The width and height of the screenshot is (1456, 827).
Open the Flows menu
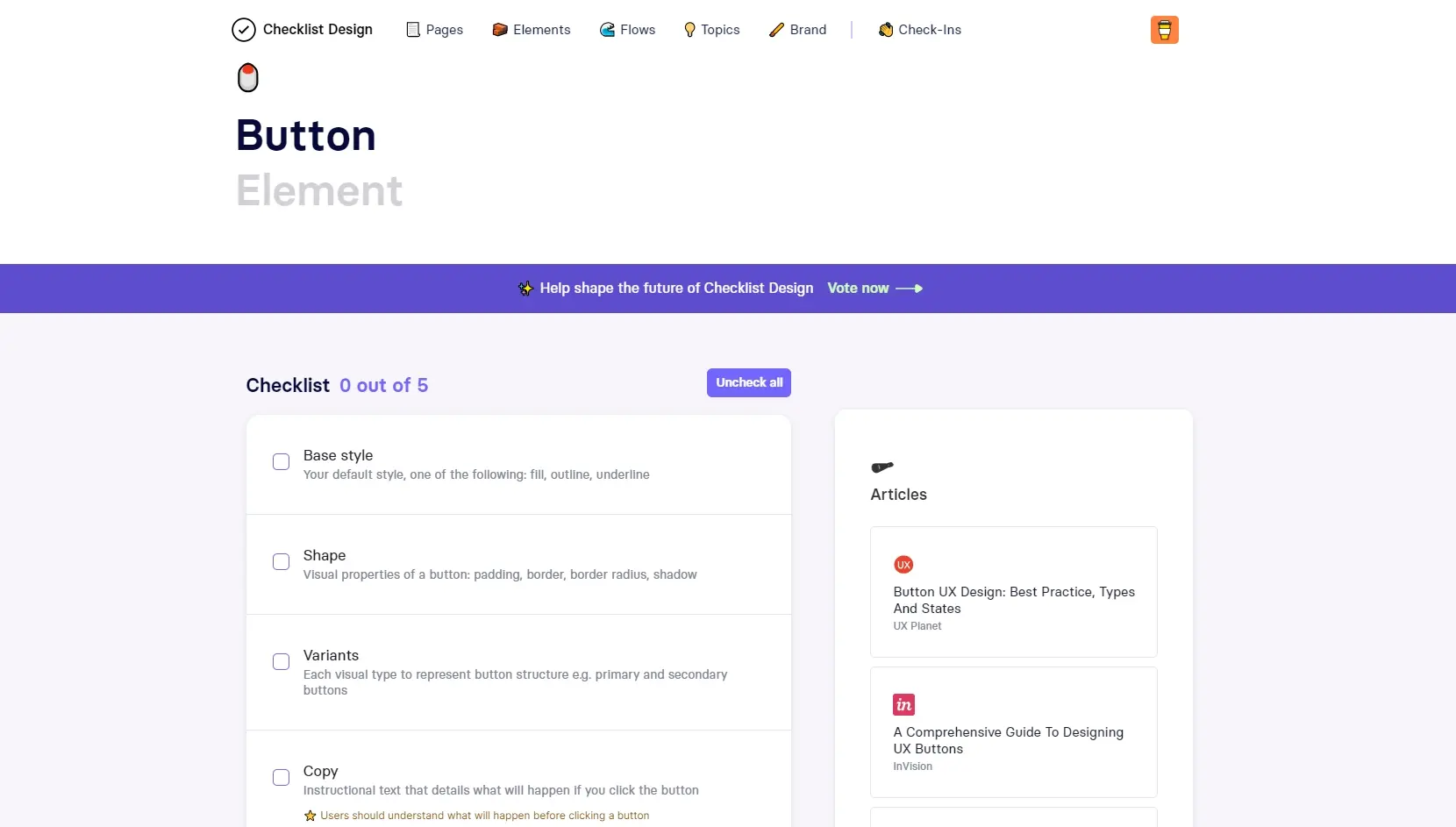627,30
